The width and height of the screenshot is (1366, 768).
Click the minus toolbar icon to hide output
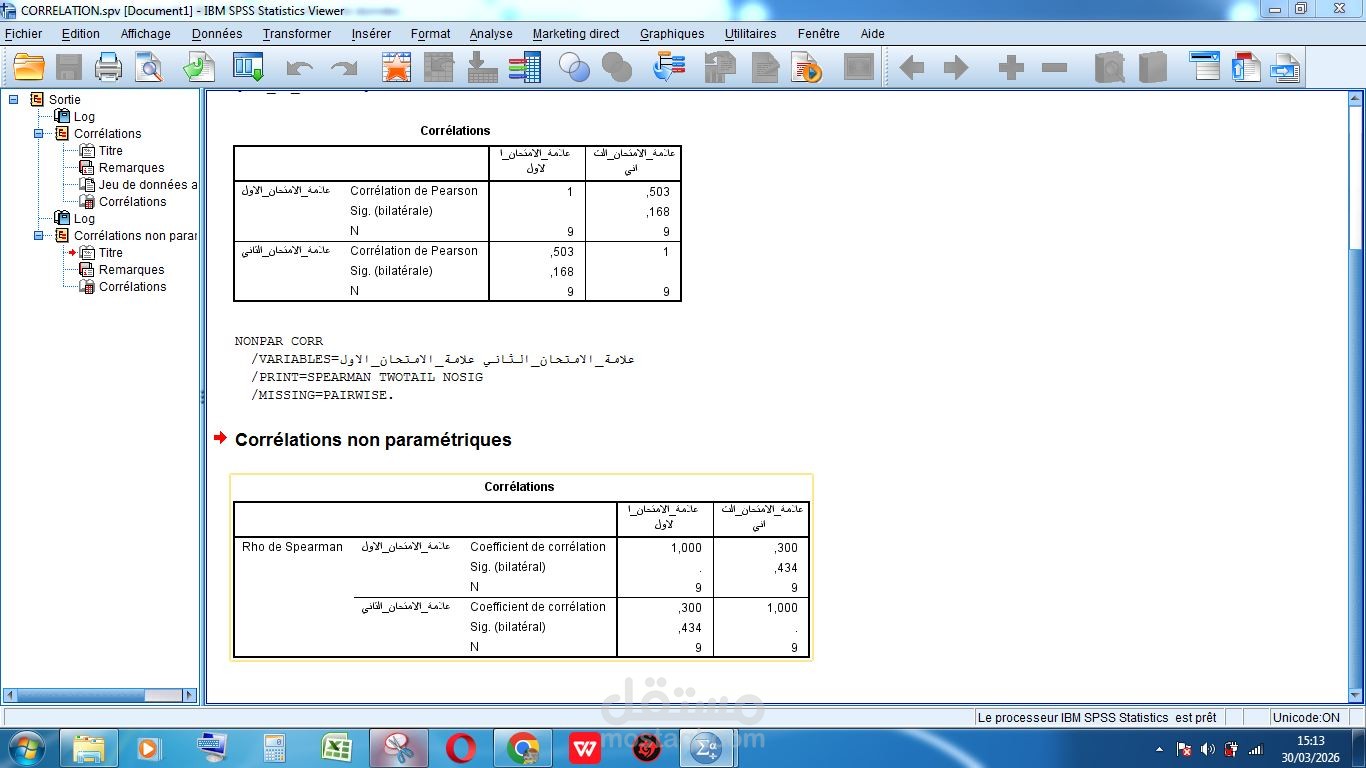pyautogui.click(x=1054, y=68)
